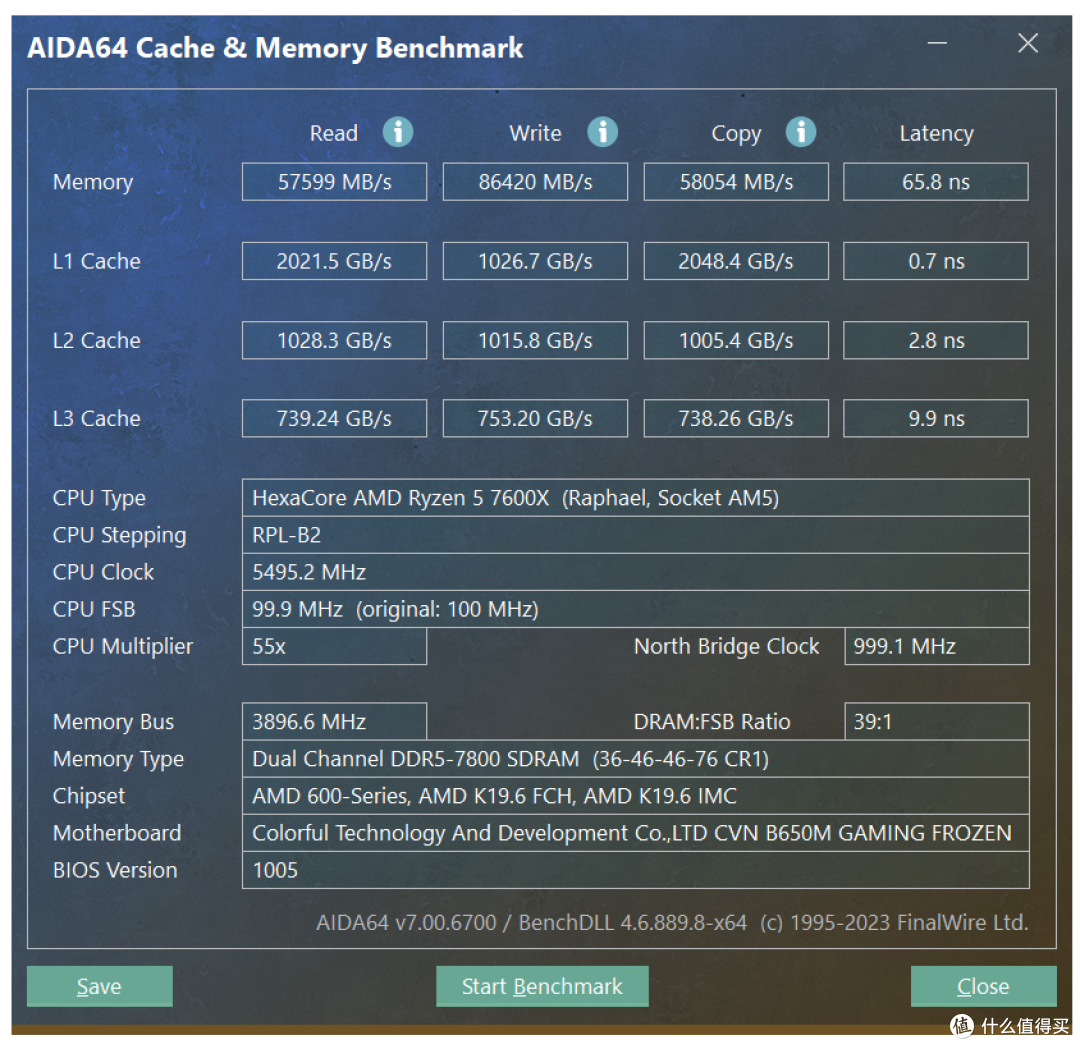The height and width of the screenshot is (1049, 1080).
Task: Click the Read column header
Action: (x=334, y=133)
